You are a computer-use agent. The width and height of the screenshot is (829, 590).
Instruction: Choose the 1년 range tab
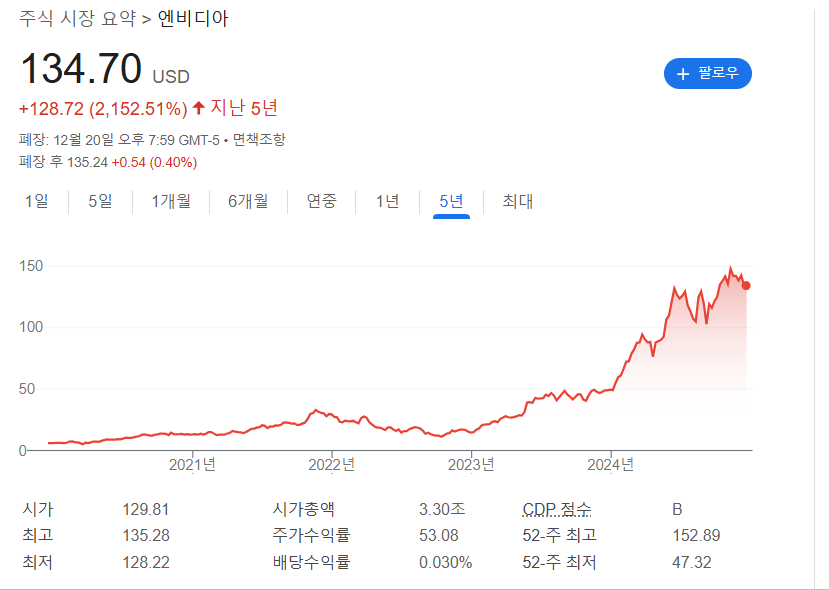pyautogui.click(x=387, y=201)
